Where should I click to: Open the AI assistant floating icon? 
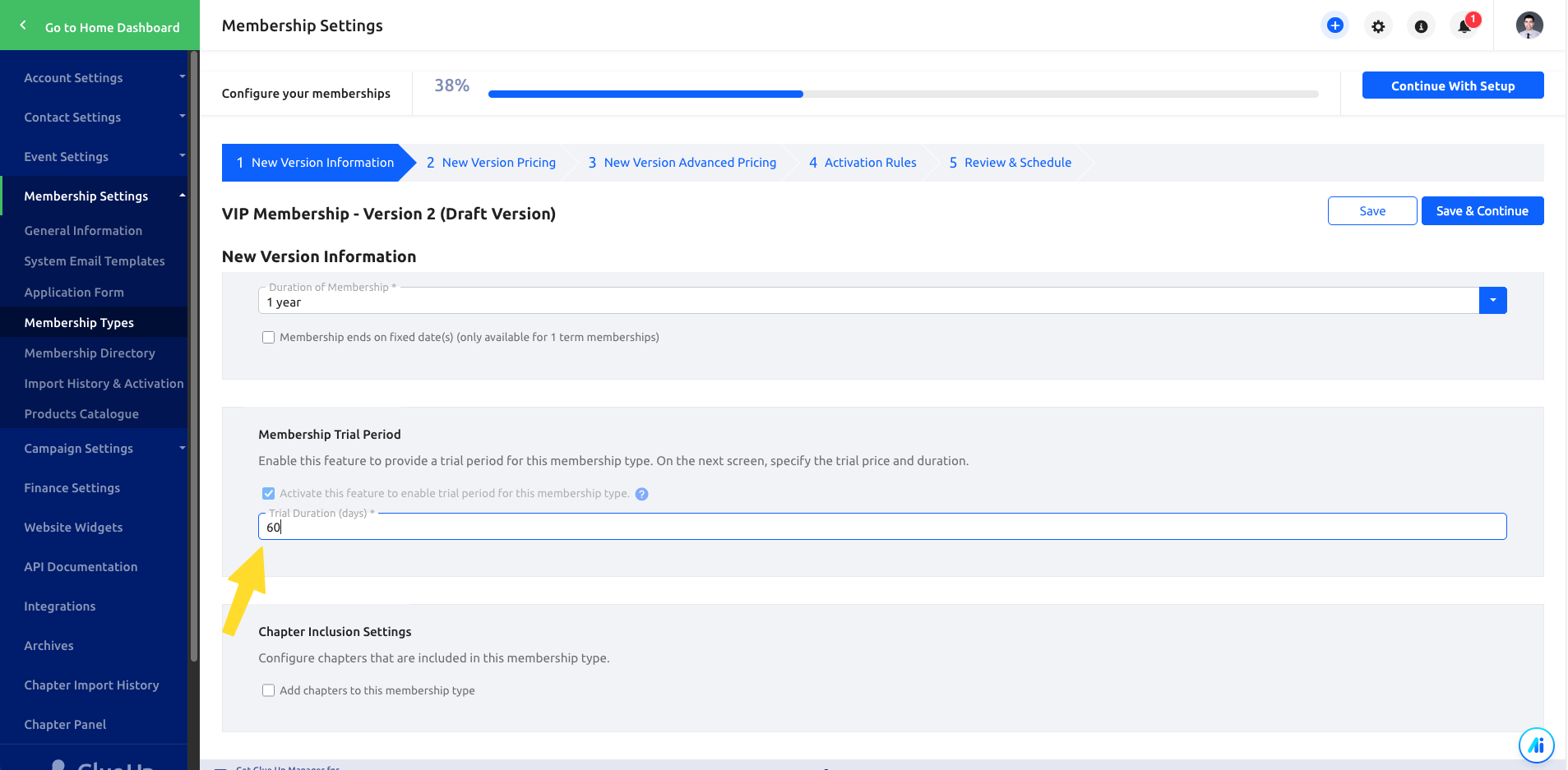(1536, 745)
